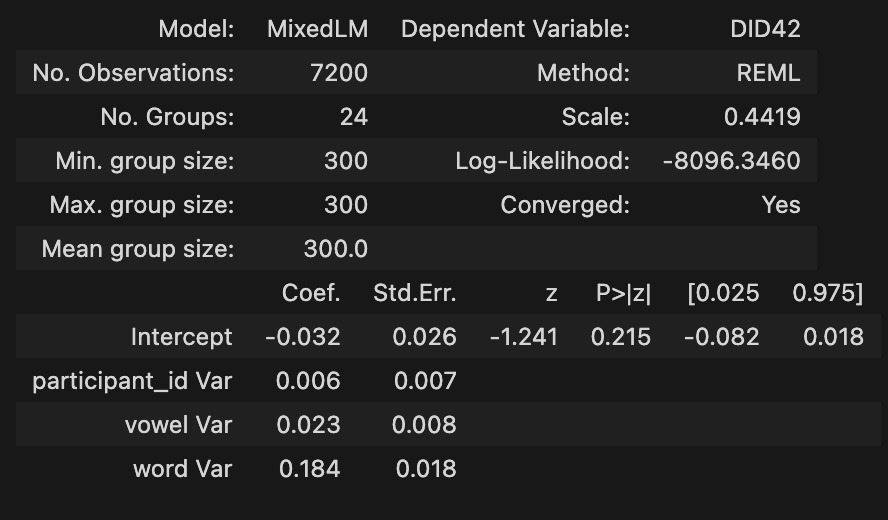
Task: Click the Log-Likelihood value -8096.3460
Action: (731, 161)
